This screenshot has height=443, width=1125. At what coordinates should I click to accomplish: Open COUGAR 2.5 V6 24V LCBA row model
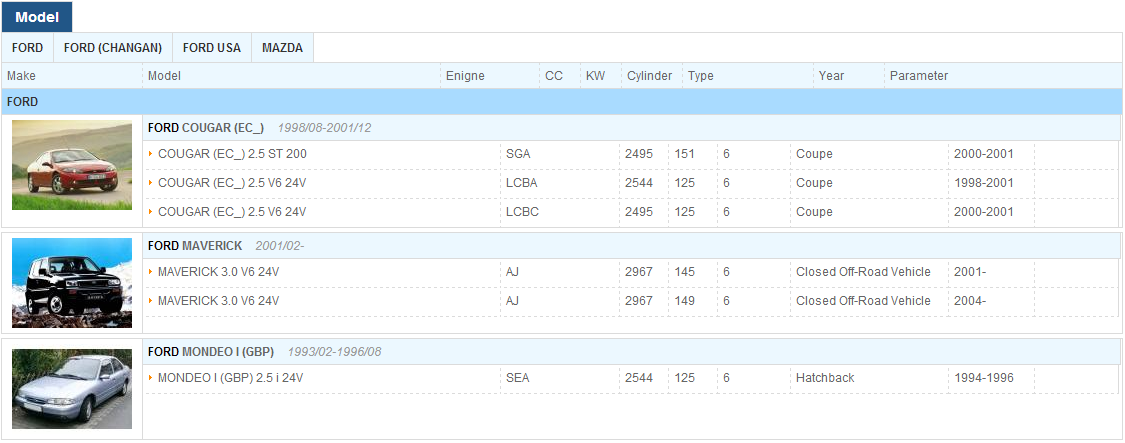(232, 183)
